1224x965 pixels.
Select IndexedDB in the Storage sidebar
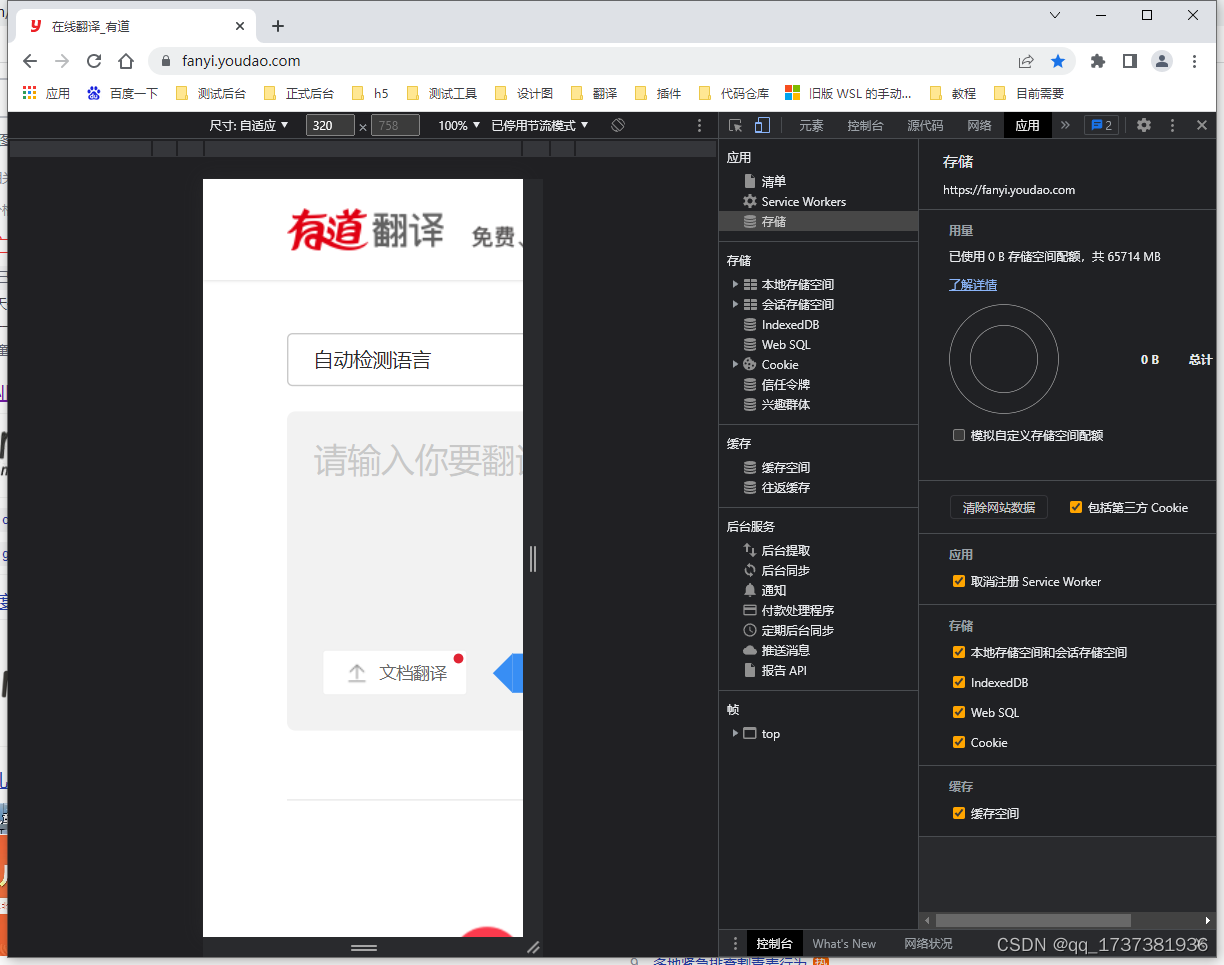tap(789, 324)
